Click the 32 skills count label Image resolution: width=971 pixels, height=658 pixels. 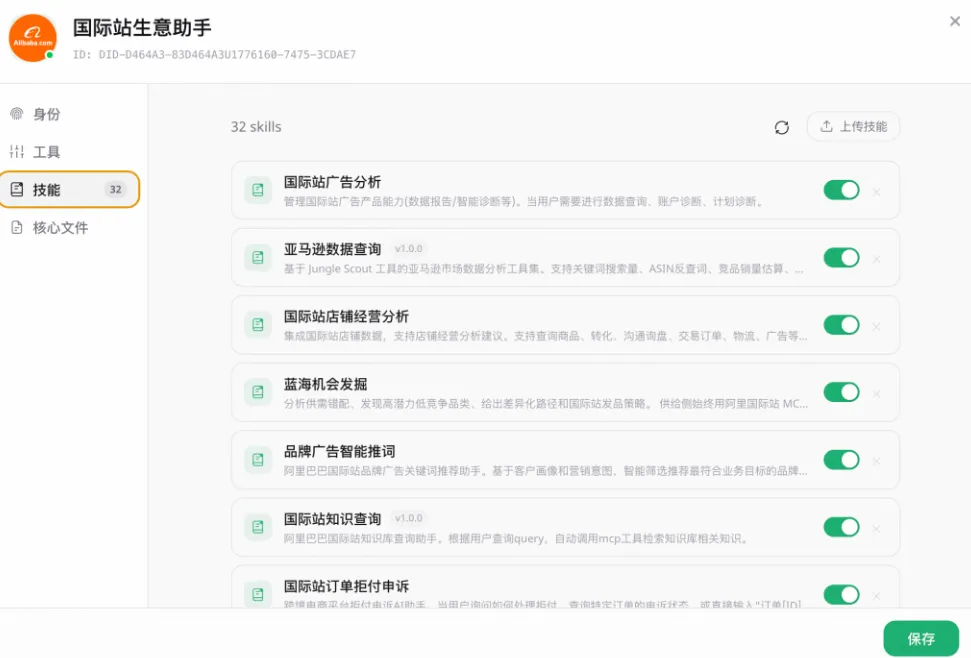(256, 127)
